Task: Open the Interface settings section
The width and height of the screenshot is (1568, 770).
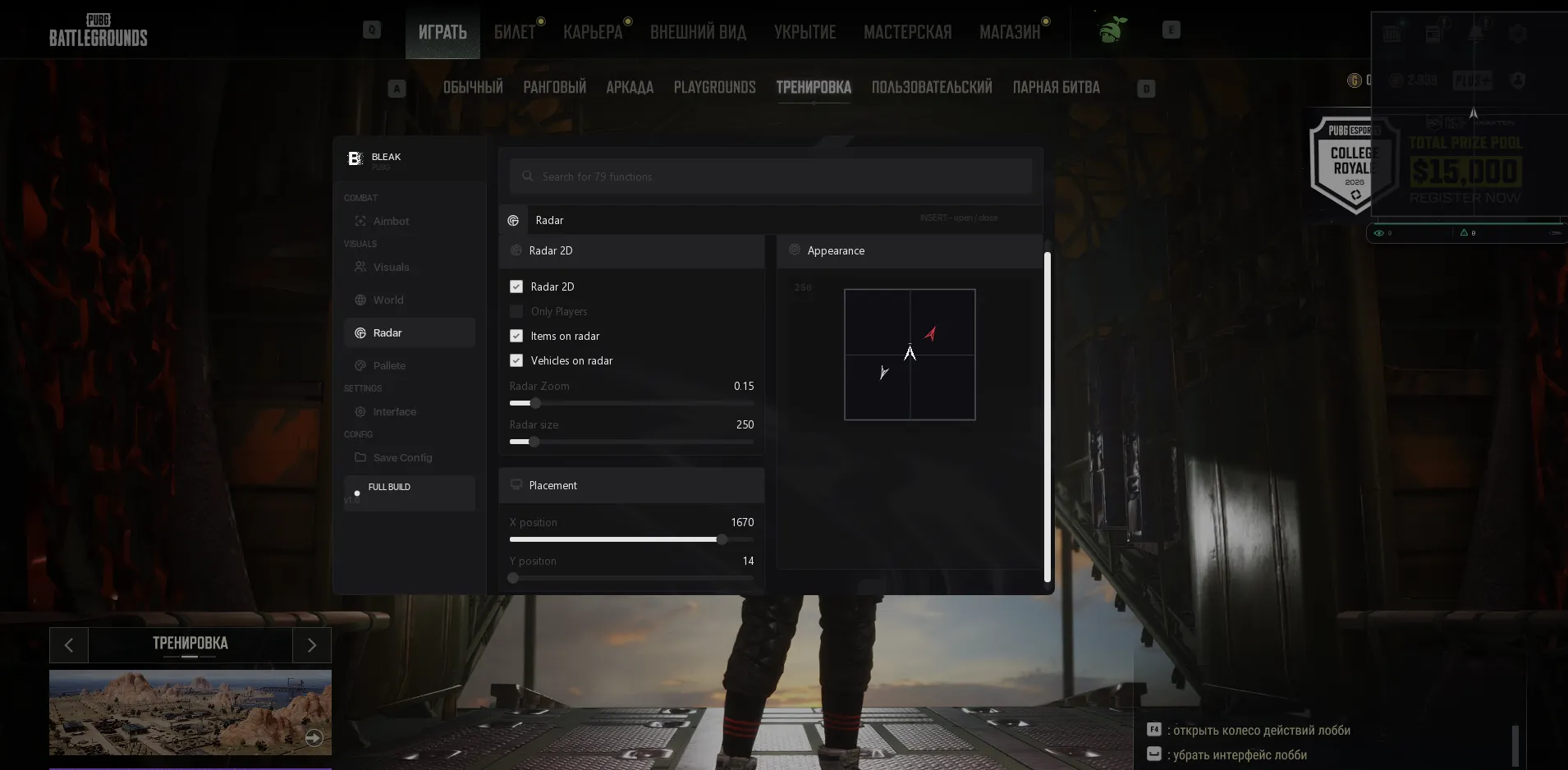Action: (x=409, y=411)
